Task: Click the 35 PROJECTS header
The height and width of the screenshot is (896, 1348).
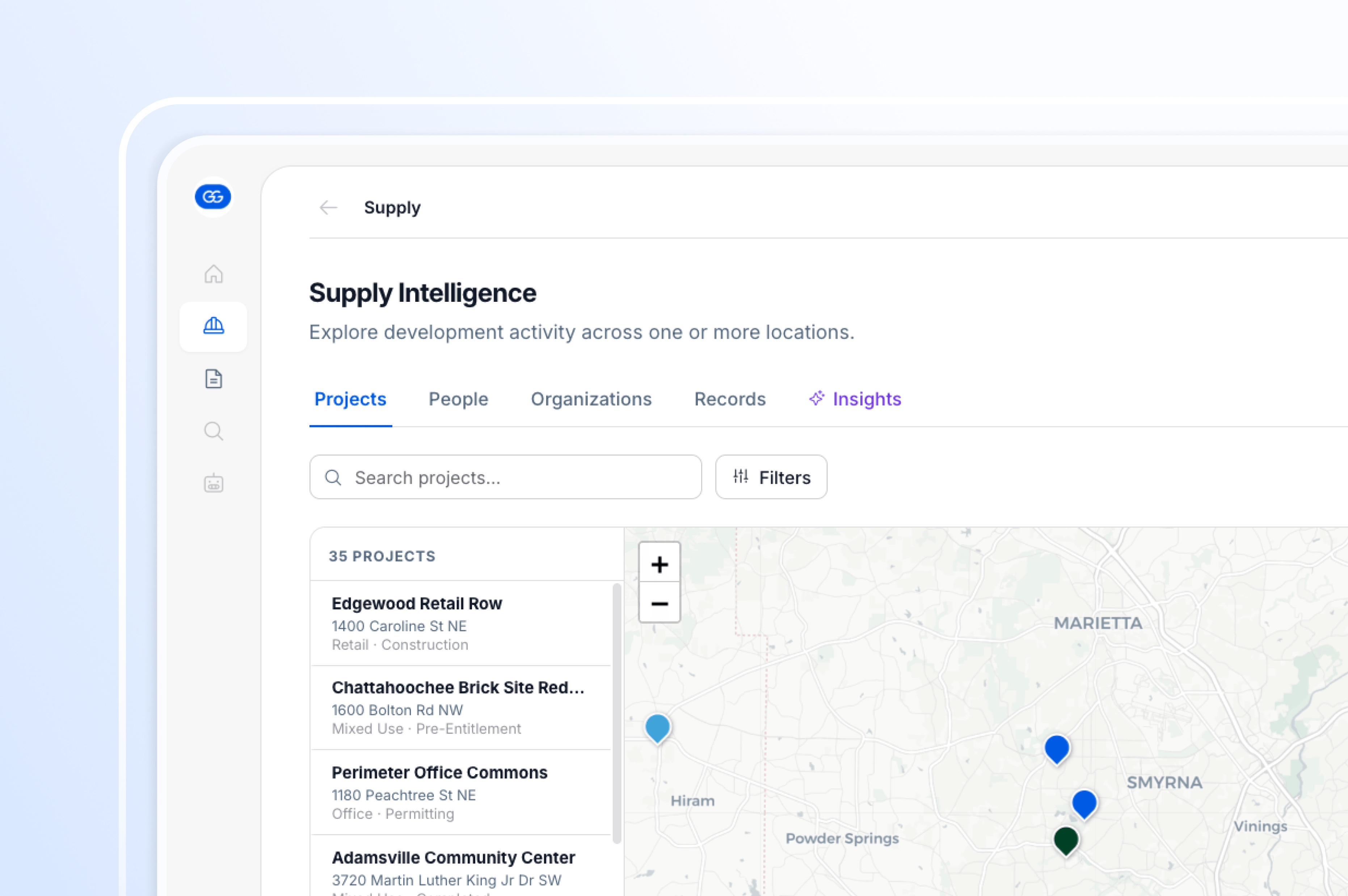Action: point(382,556)
